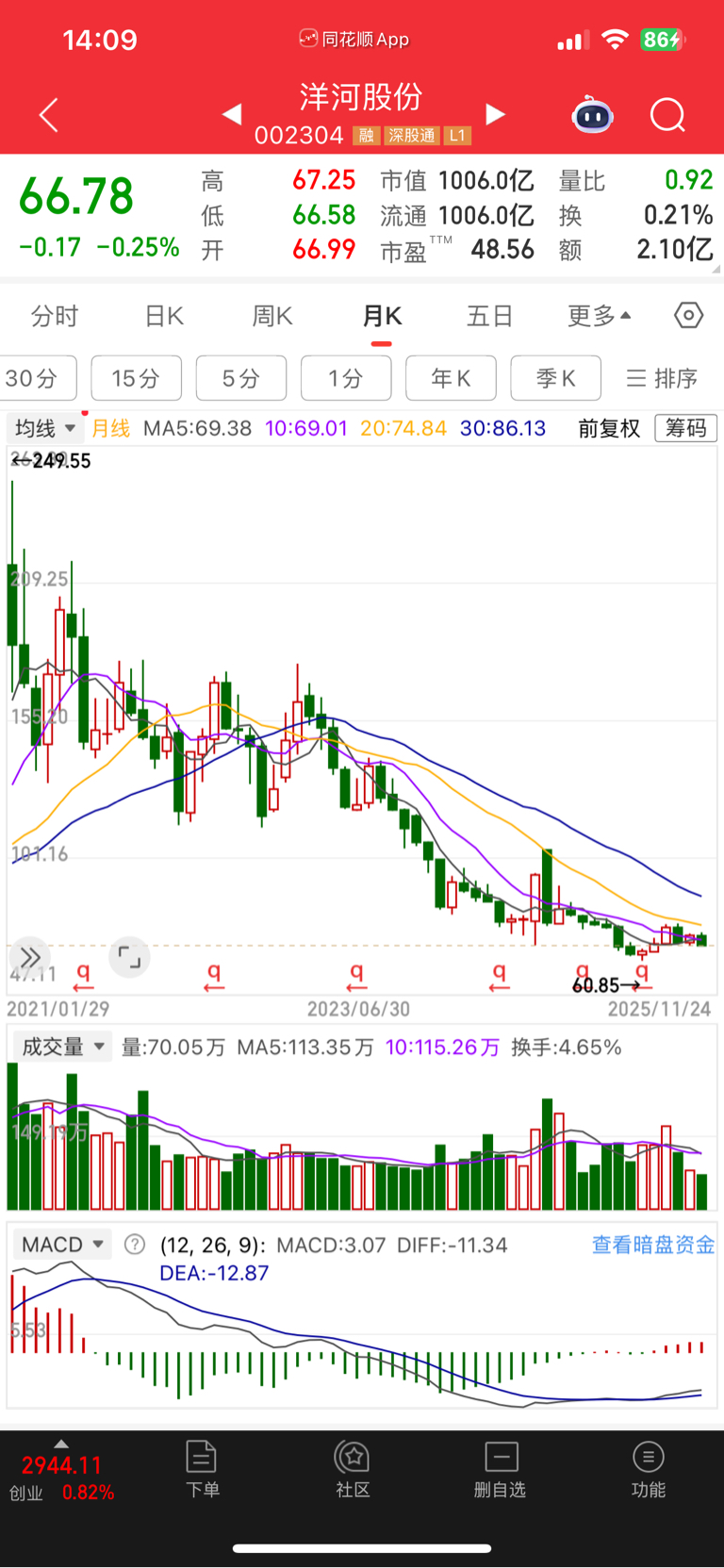Switch to 五日 five-day tab
The image size is (724, 1568).
pyautogui.click(x=490, y=316)
